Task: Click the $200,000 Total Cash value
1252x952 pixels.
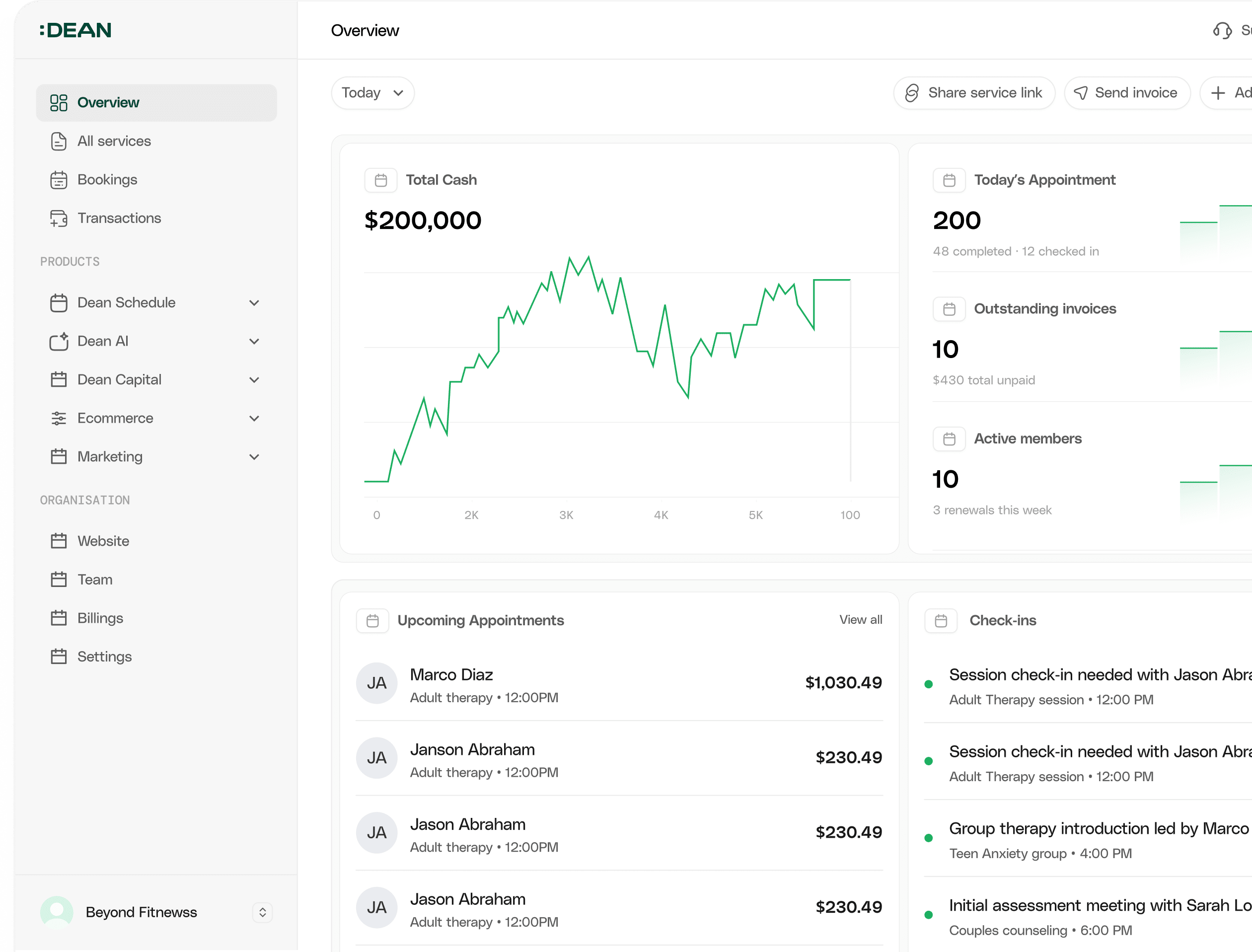Action: 423,220
